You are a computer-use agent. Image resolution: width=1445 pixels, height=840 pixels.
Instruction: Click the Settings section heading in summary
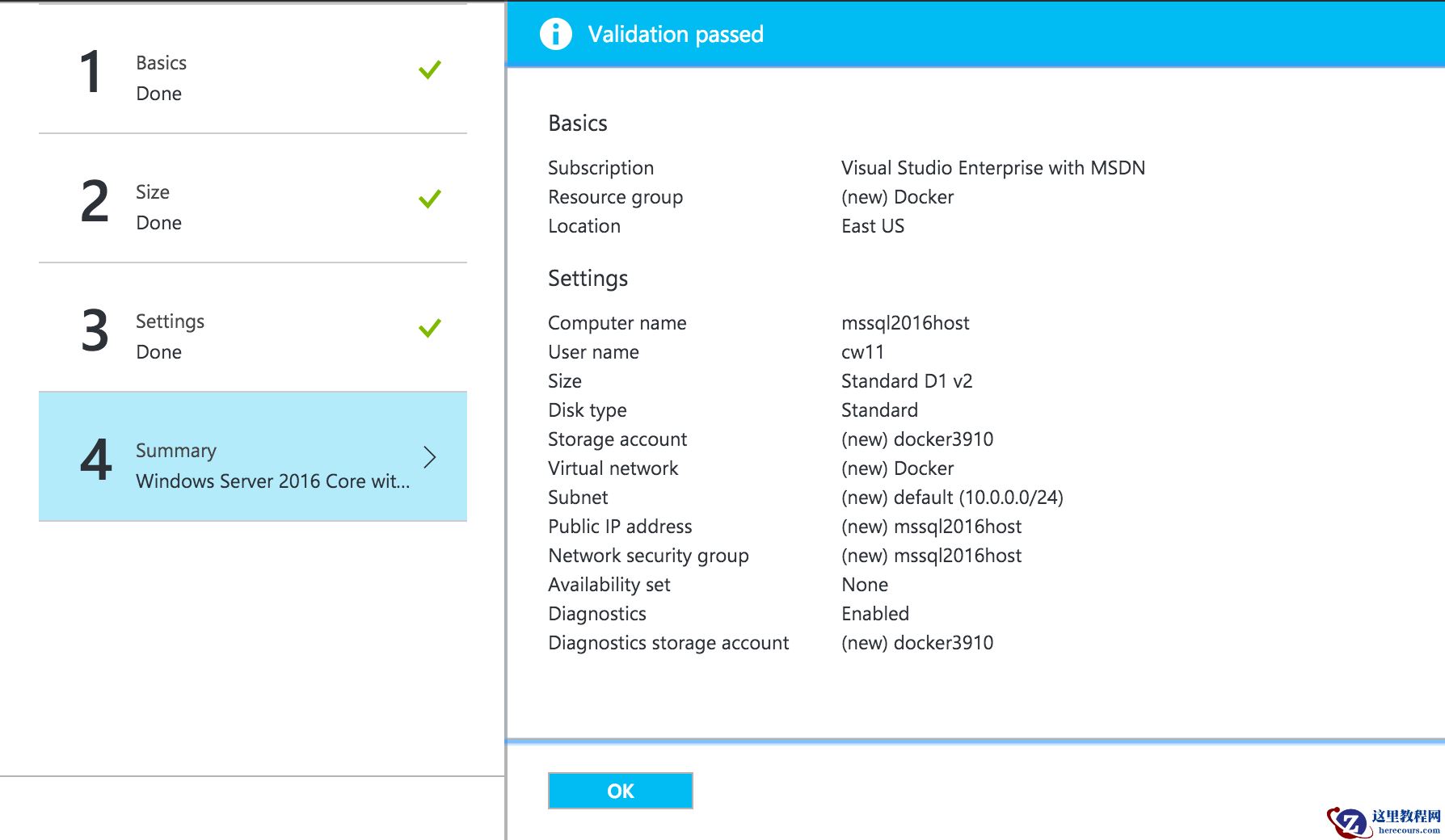pos(588,279)
